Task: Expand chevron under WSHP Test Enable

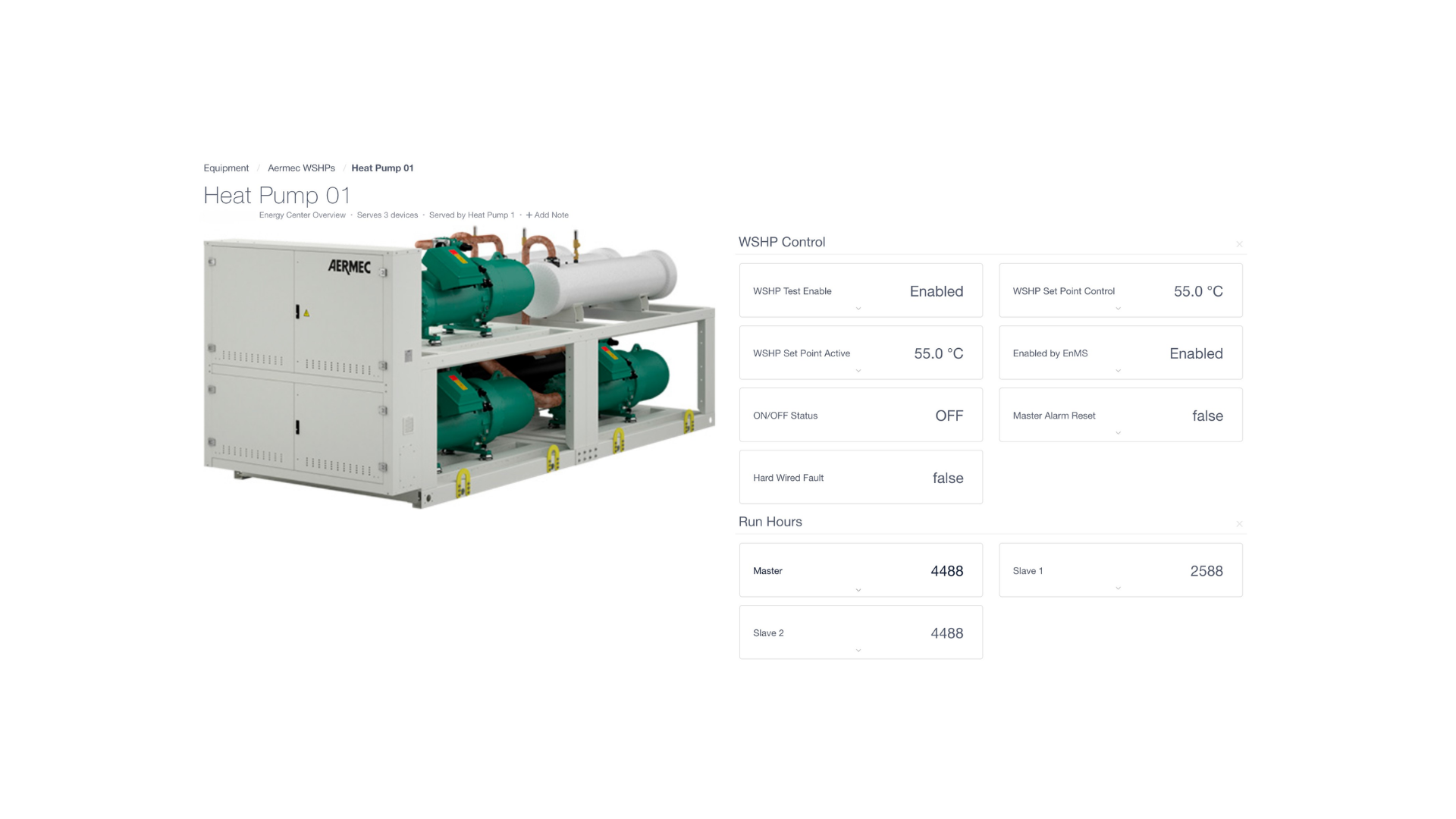Action: pos(858,309)
